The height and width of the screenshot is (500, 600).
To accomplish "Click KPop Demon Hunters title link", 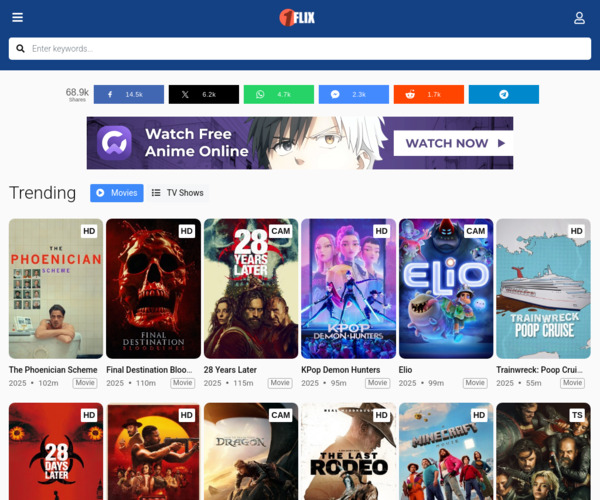I will click(x=341, y=370).
